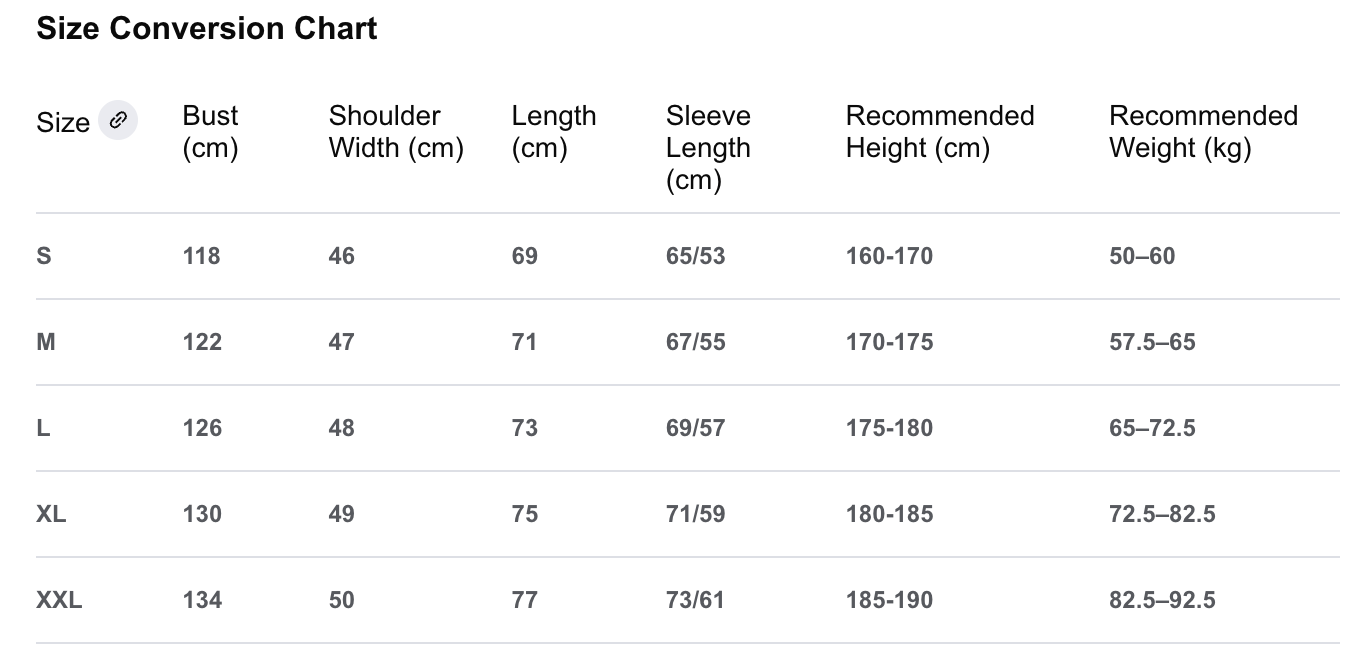This screenshot has height=662, width=1370.
Task: Select the shoulder width value 47
Action: (x=341, y=342)
